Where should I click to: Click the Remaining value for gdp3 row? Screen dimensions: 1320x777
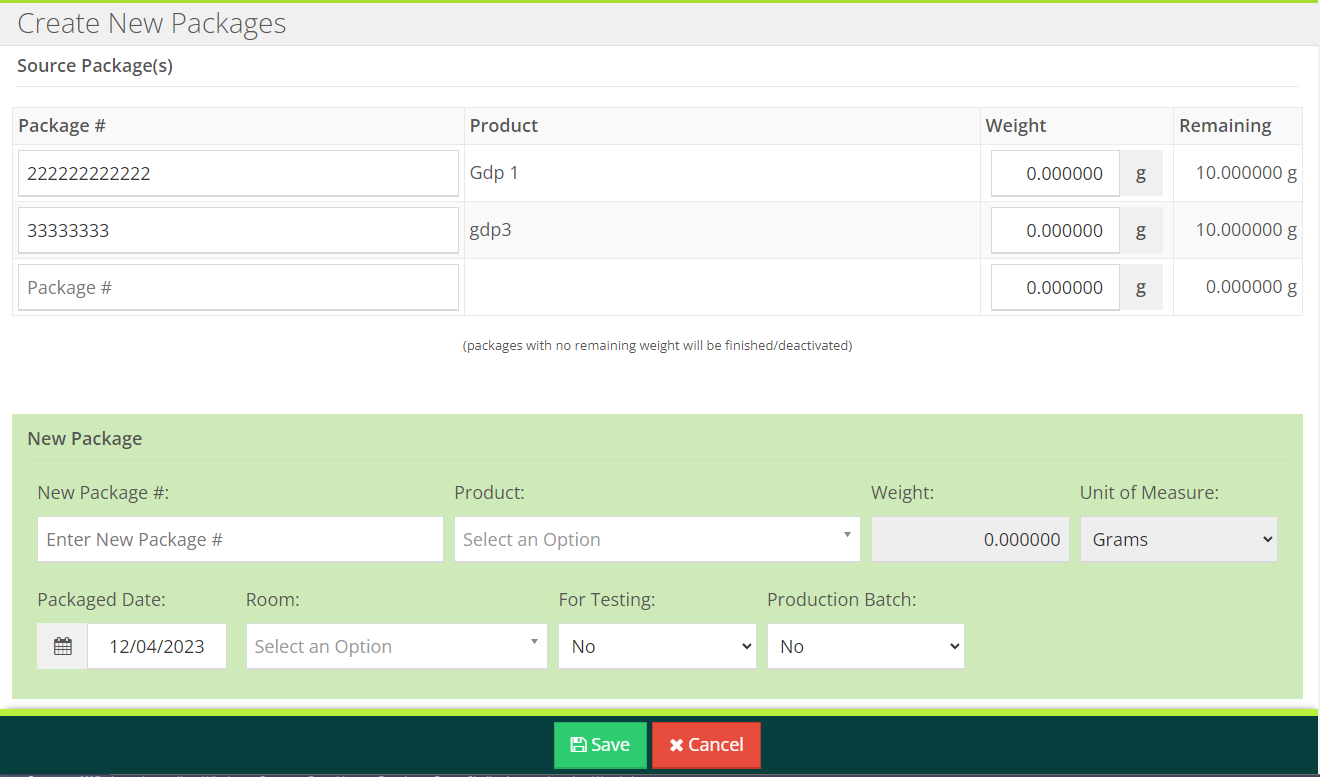coord(1246,230)
